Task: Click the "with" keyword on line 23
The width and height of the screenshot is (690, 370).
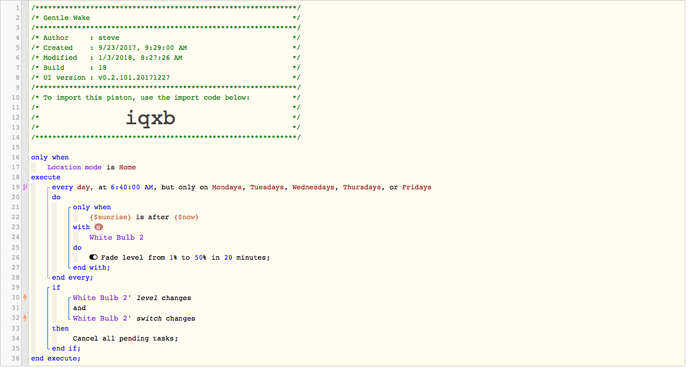Action: pos(81,227)
